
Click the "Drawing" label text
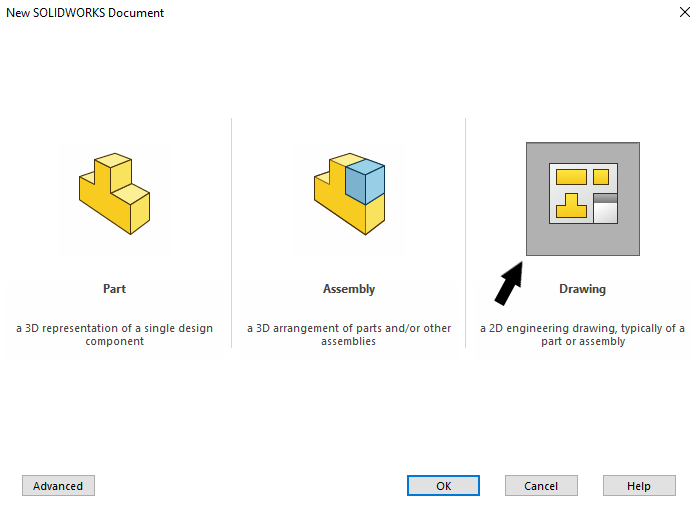[582, 289]
